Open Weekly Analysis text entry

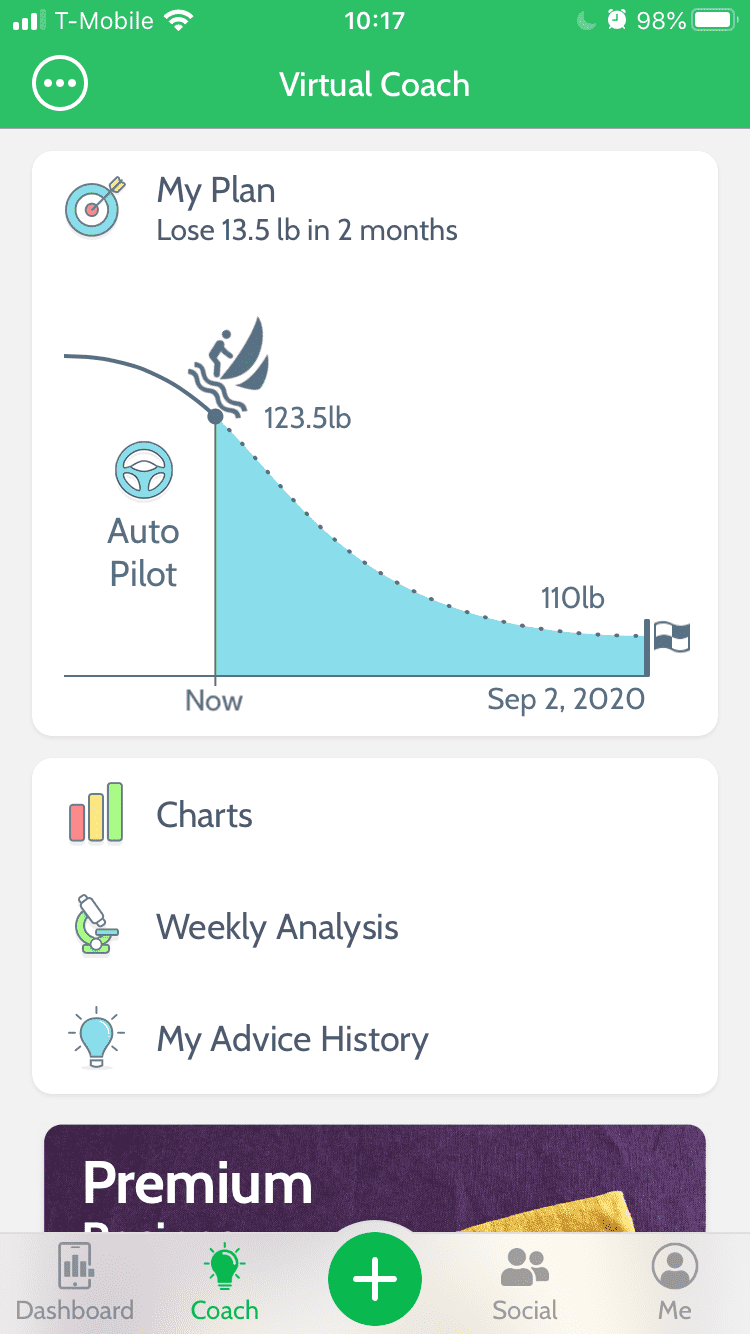(277, 927)
